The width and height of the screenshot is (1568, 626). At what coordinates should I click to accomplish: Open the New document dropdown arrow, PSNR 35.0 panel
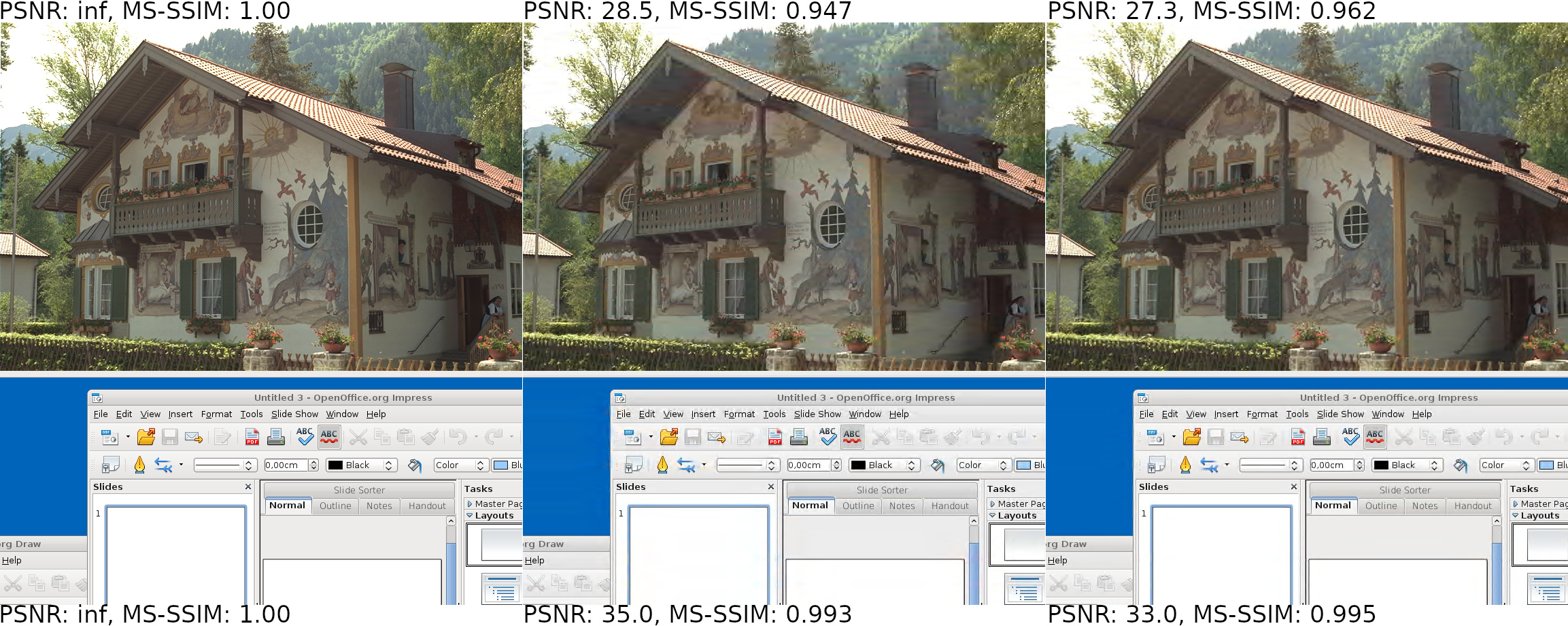pyautogui.click(x=651, y=437)
